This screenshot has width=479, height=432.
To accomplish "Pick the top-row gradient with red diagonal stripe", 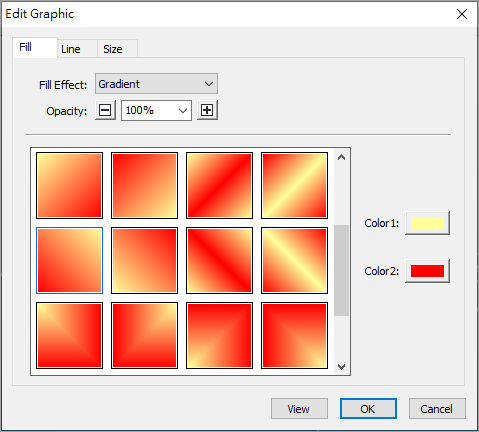I will [x=219, y=185].
